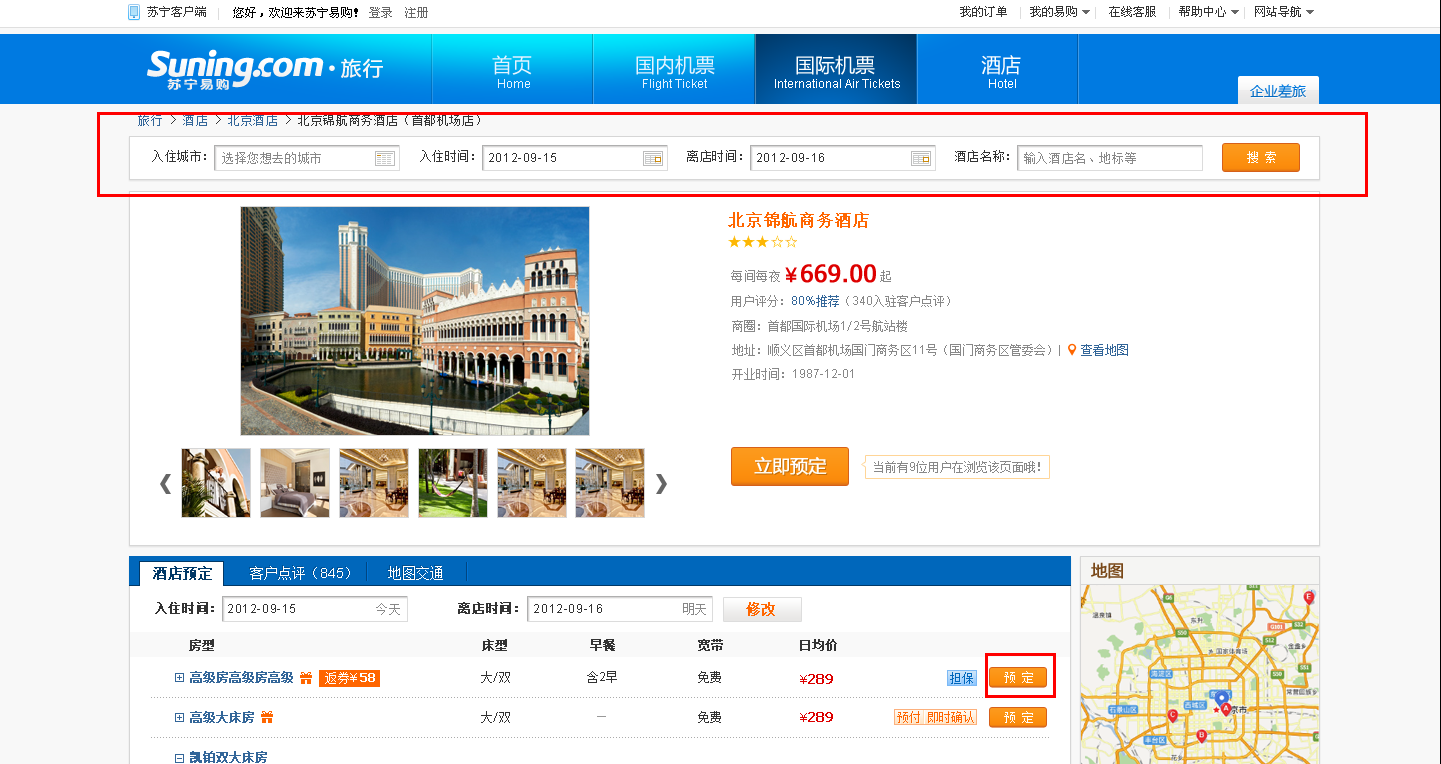
Task: Open the 我的易购 dropdown menu
Action: (x=1060, y=12)
